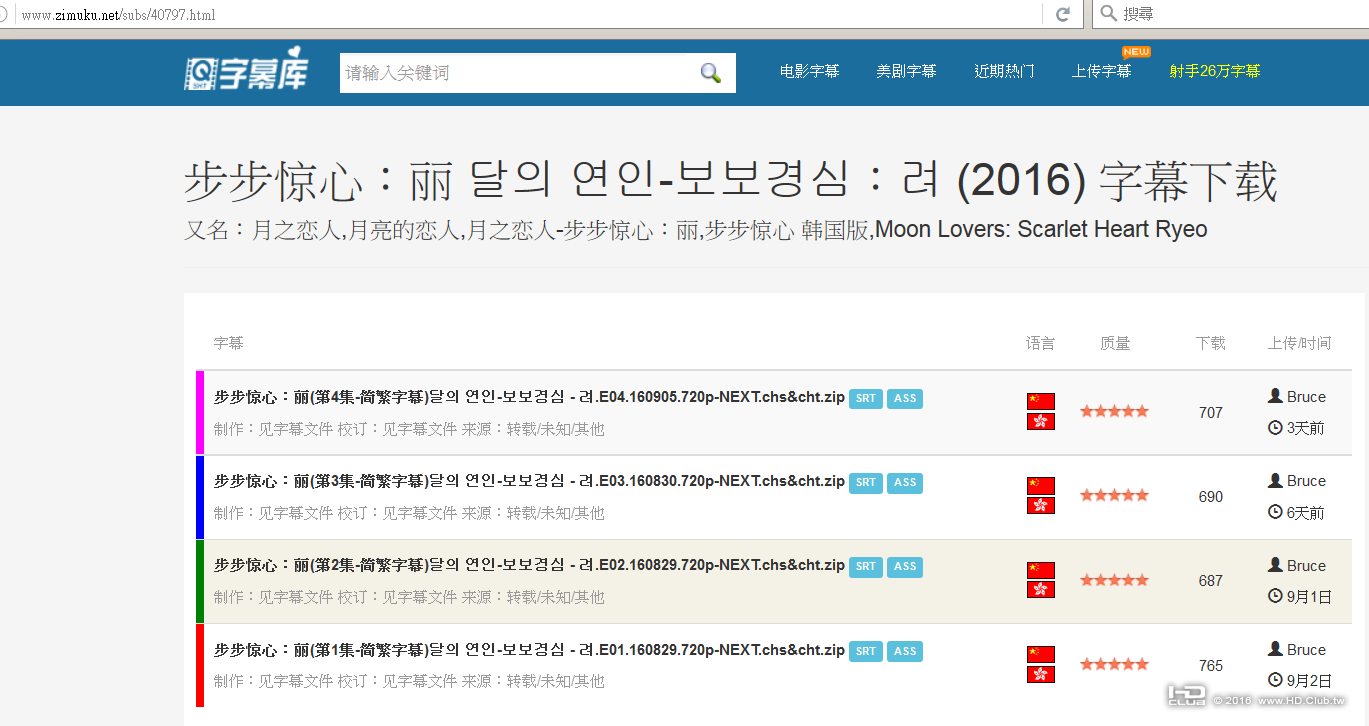Click the magnifier search icon in site header
Screen dimensions: 1369x726
coord(711,73)
